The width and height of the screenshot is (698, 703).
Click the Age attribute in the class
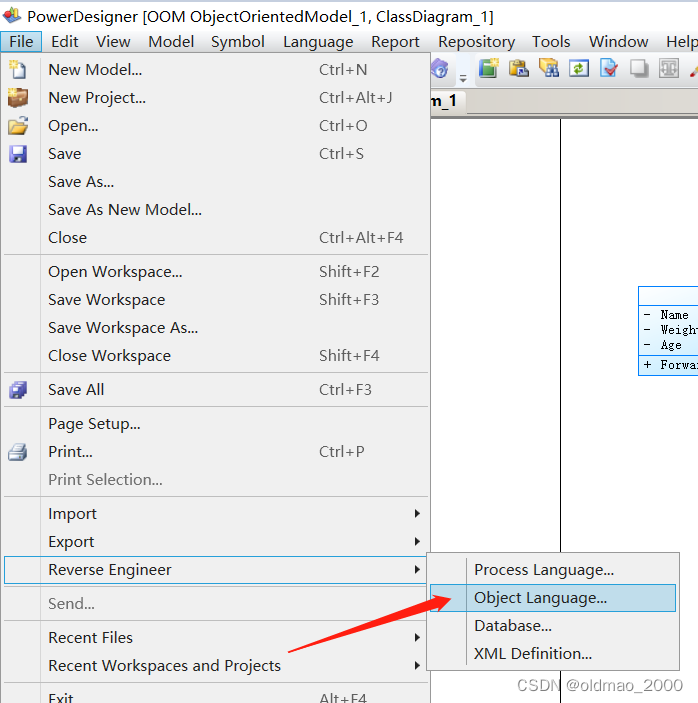point(671,345)
